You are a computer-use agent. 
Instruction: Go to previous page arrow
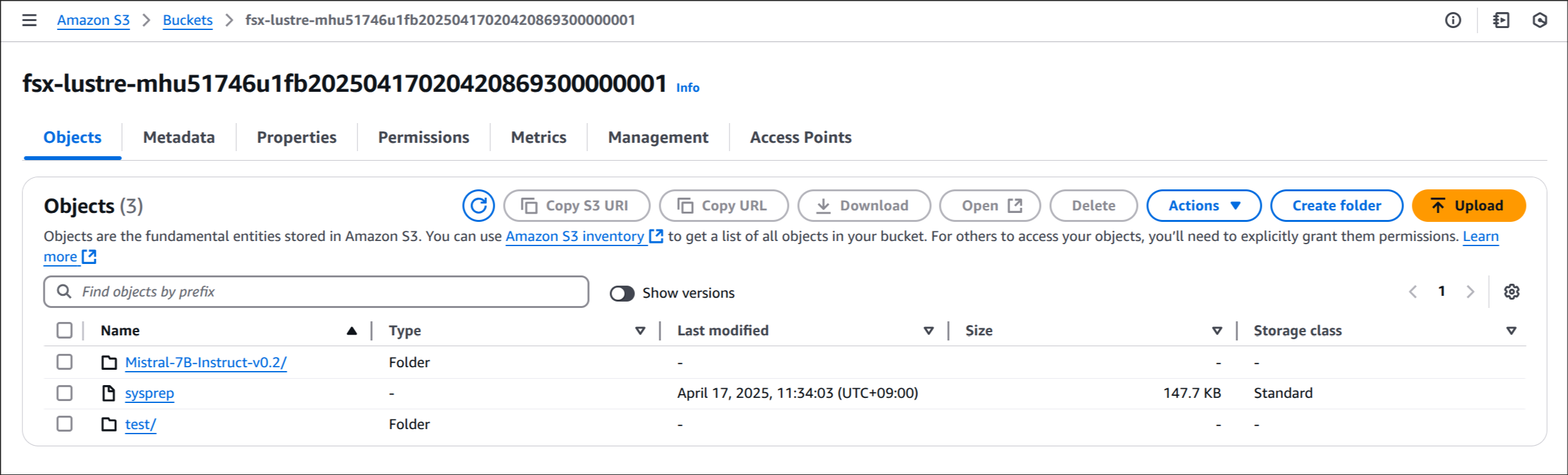click(x=1413, y=292)
